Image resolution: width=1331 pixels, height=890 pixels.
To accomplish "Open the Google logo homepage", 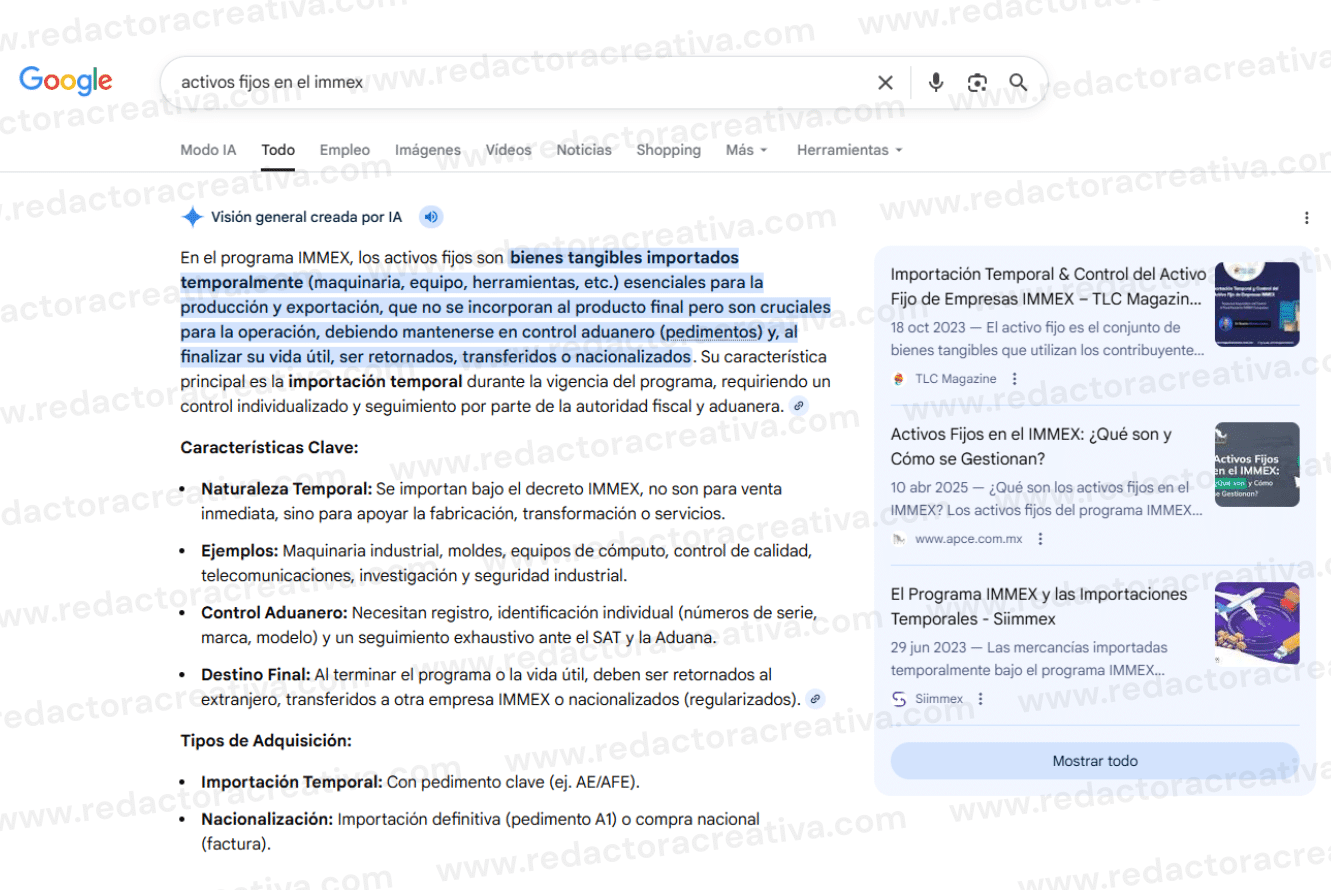I will tap(66, 81).
